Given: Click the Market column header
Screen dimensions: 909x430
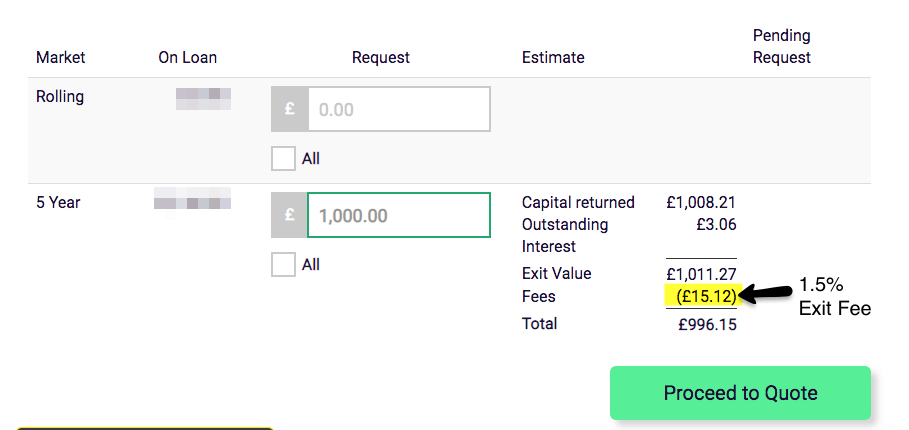Looking at the screenshot, I should click(61, 58).
